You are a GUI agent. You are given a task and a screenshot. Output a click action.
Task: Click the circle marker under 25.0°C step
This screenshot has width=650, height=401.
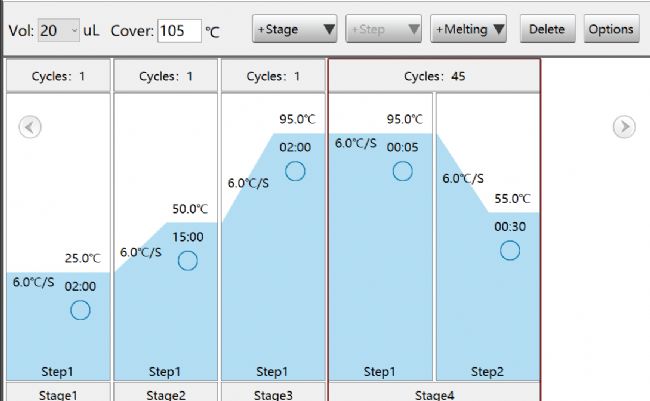click(81, 310)
